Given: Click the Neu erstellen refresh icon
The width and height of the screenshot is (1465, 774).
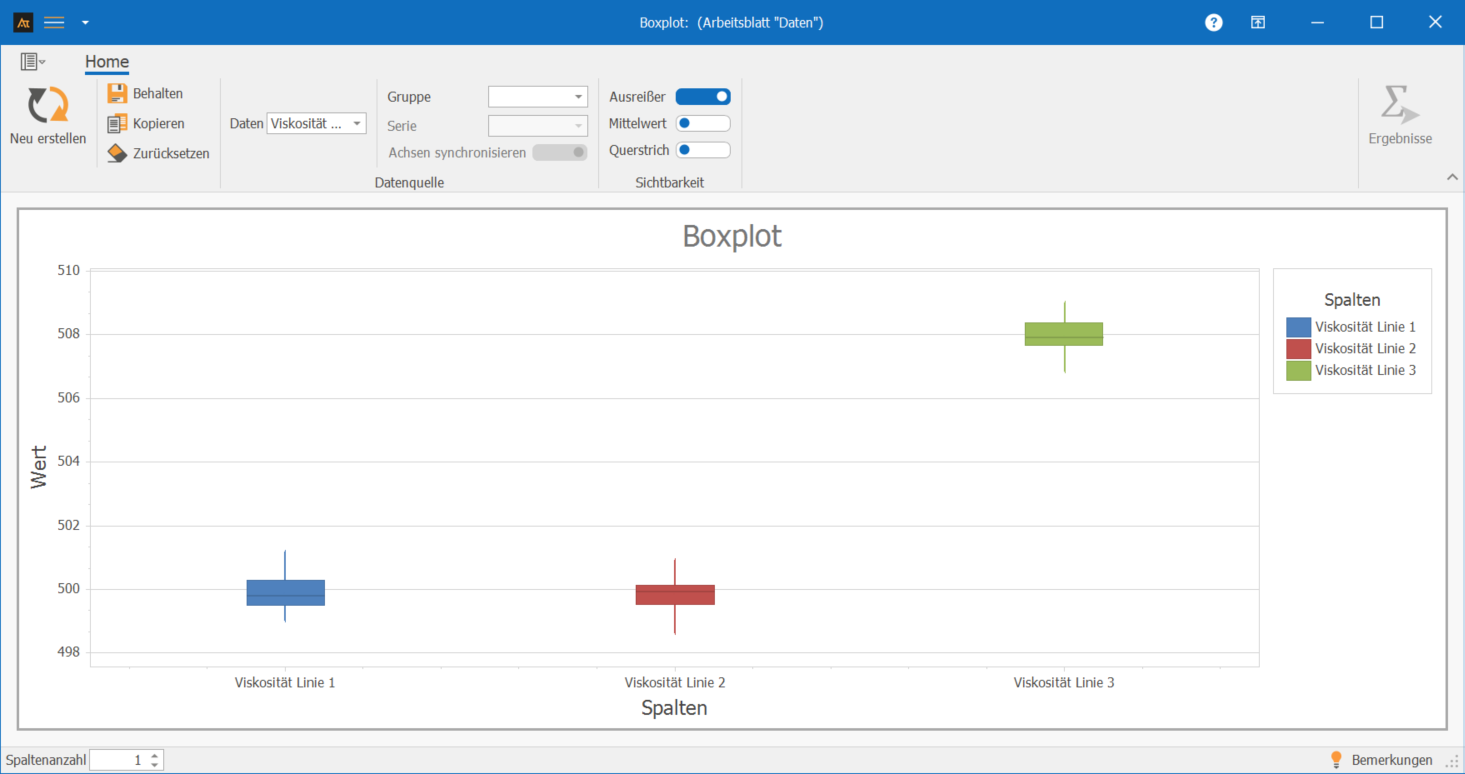Looking at the screenshot, I should click(47, 106).
